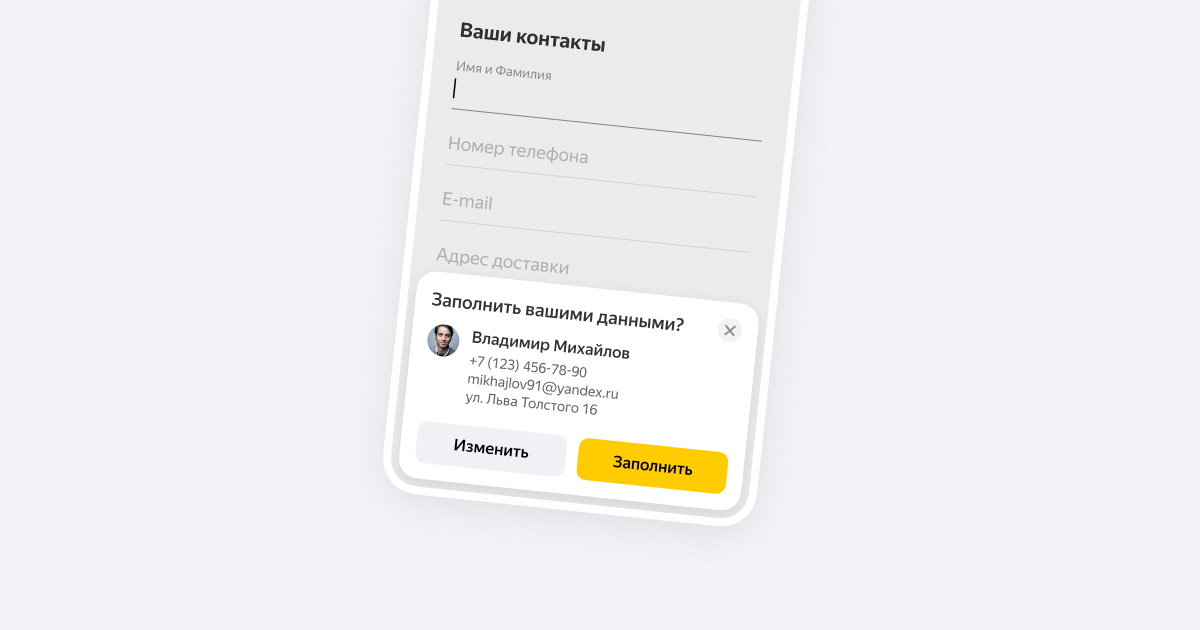Click the blinking text cursor in name field
Image resolution: width=1200 pixels, height=630 pixels.
(x=454, y=88)
